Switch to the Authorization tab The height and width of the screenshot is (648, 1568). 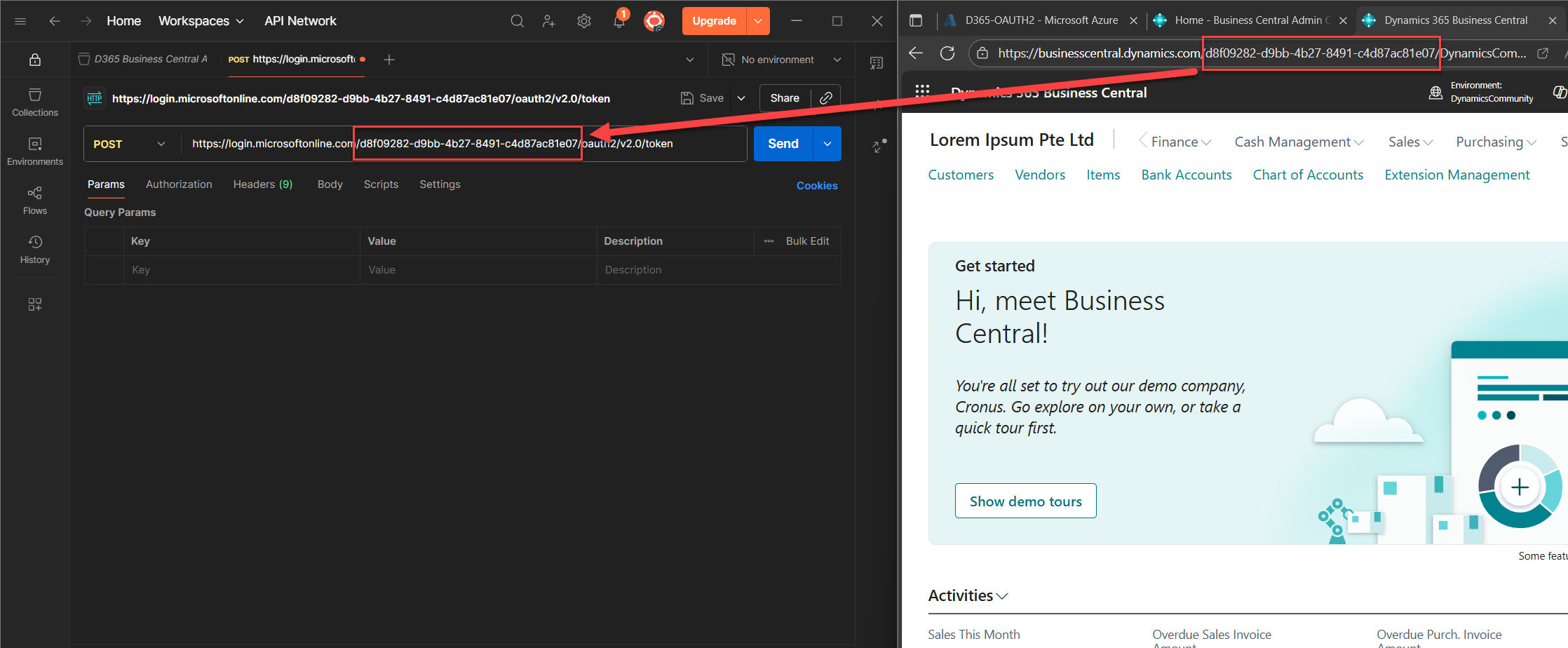click(179, 184)
